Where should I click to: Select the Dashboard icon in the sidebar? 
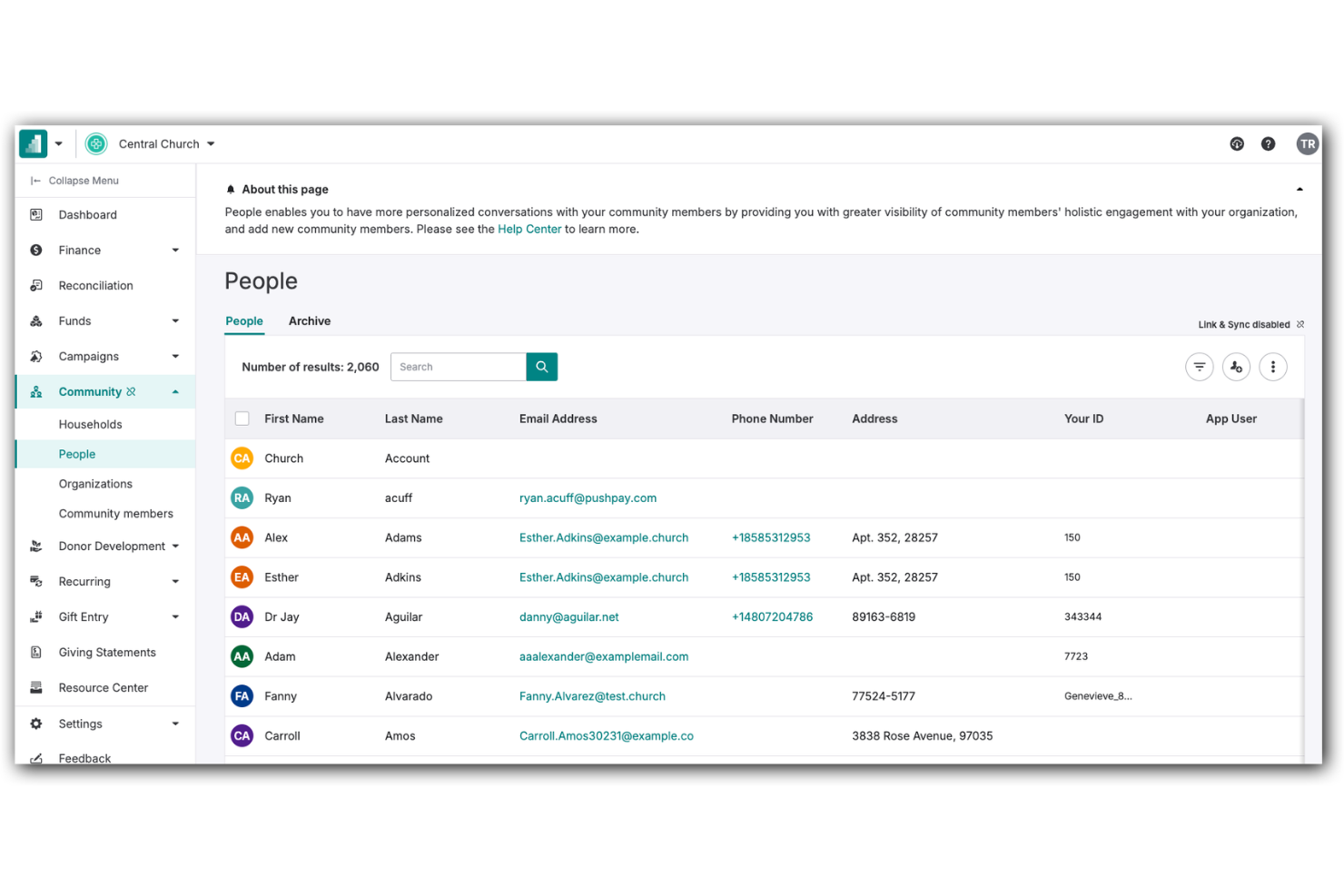pyautogui.click(x=36, y=214)
